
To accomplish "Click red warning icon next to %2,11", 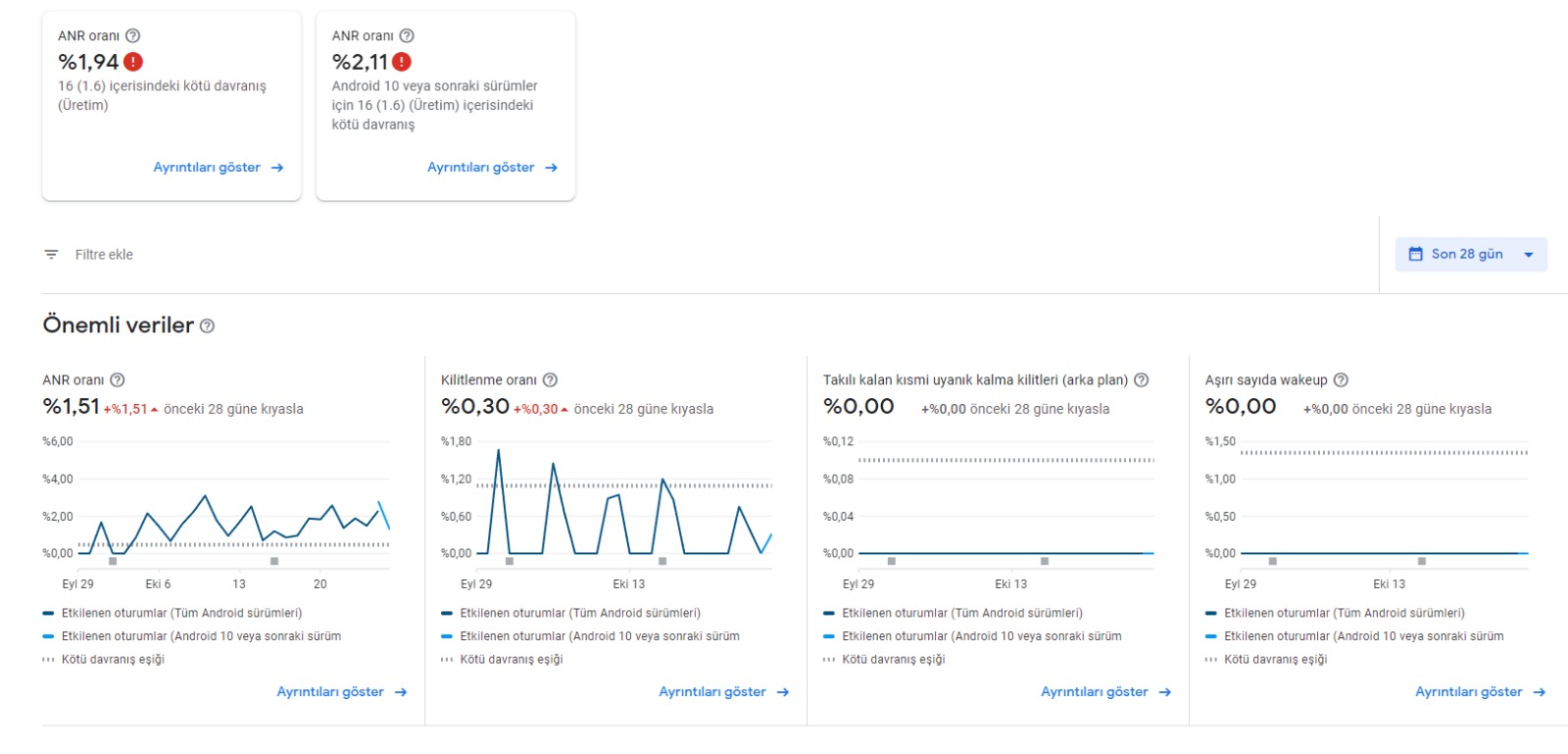I will click(402, 62).
